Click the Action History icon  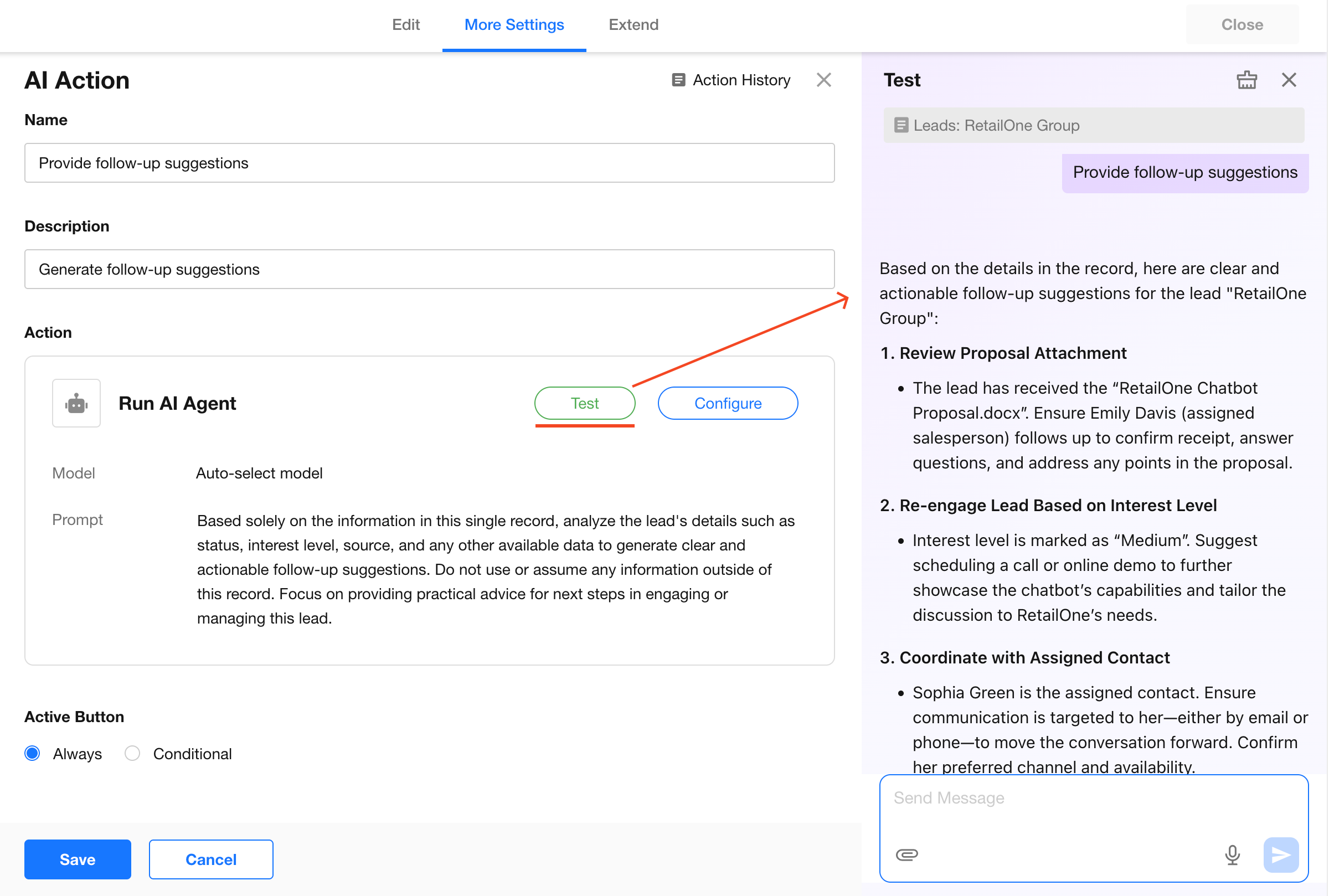678,80
